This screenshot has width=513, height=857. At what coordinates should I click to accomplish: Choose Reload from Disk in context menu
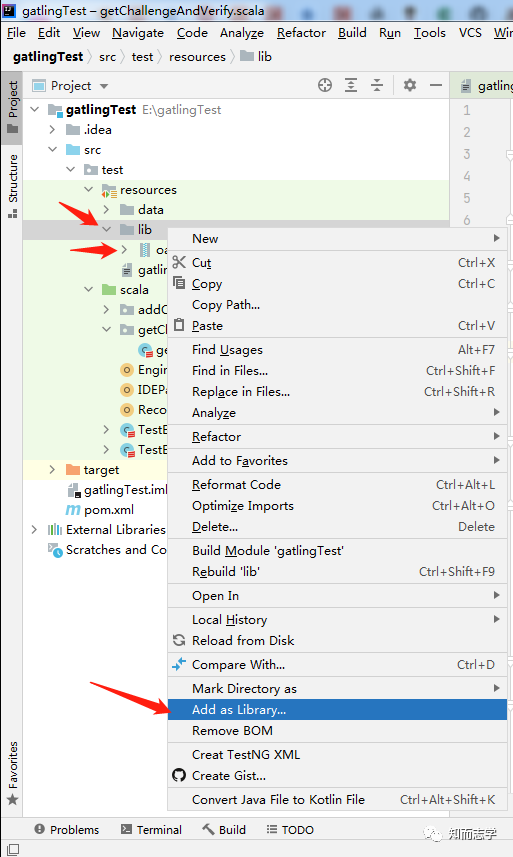[243, 641]
